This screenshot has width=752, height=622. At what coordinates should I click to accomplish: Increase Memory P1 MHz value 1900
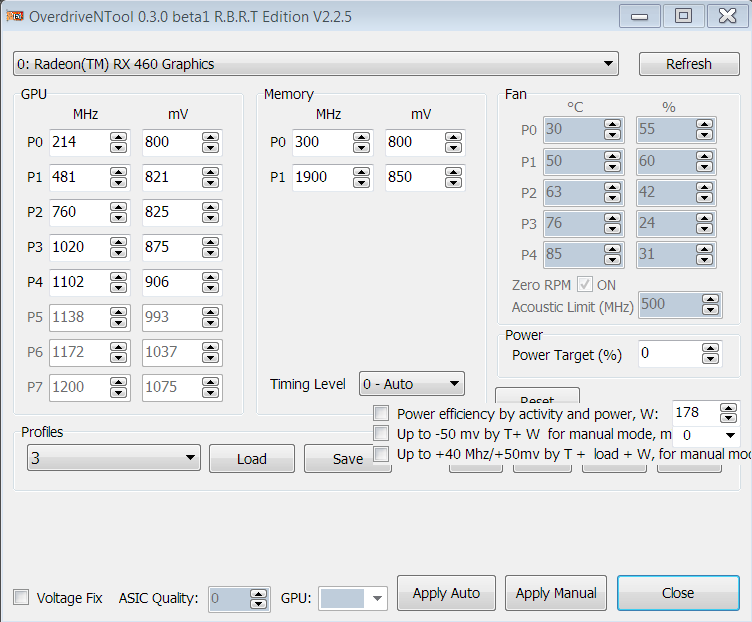[x=361, y=172]
